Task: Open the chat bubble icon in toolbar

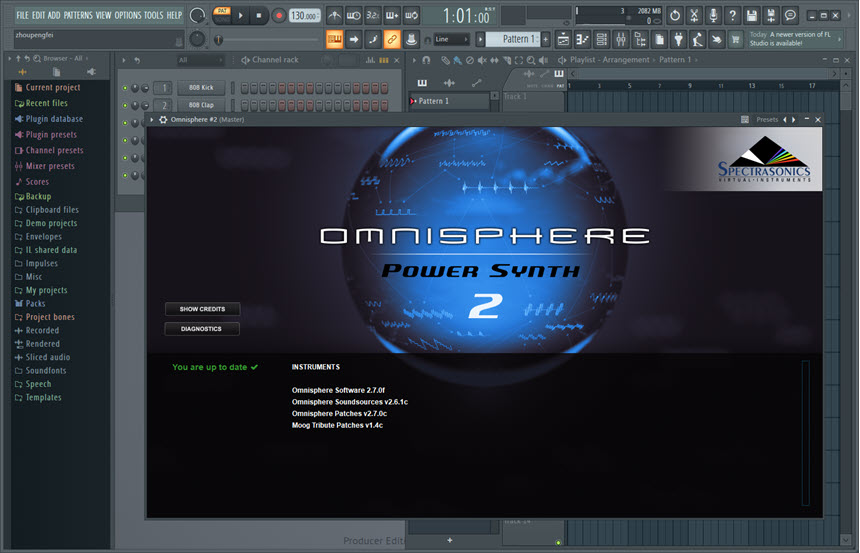Action: [x=790, y=15]
